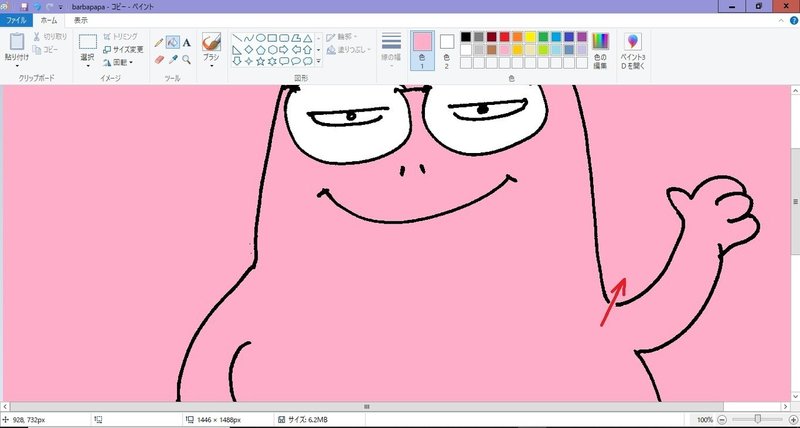Open Paint 3D (ペイント3Dを開く)
The height and width of the screenshot is (428, 800).
pyautogui.click(x=633, y=51)
